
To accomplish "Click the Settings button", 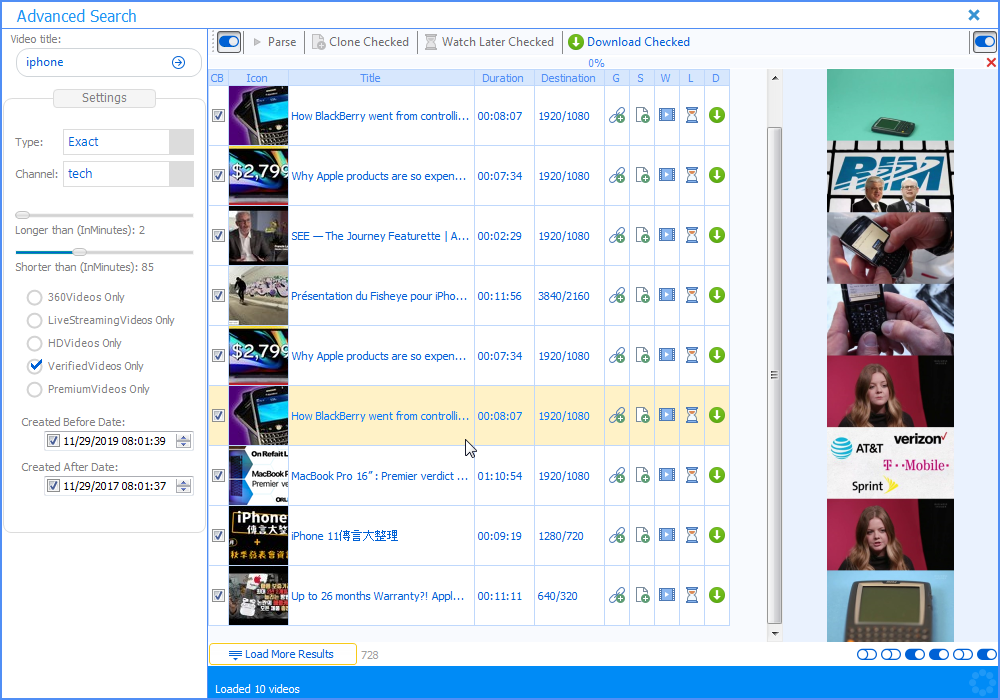I will tap(104, 98).
